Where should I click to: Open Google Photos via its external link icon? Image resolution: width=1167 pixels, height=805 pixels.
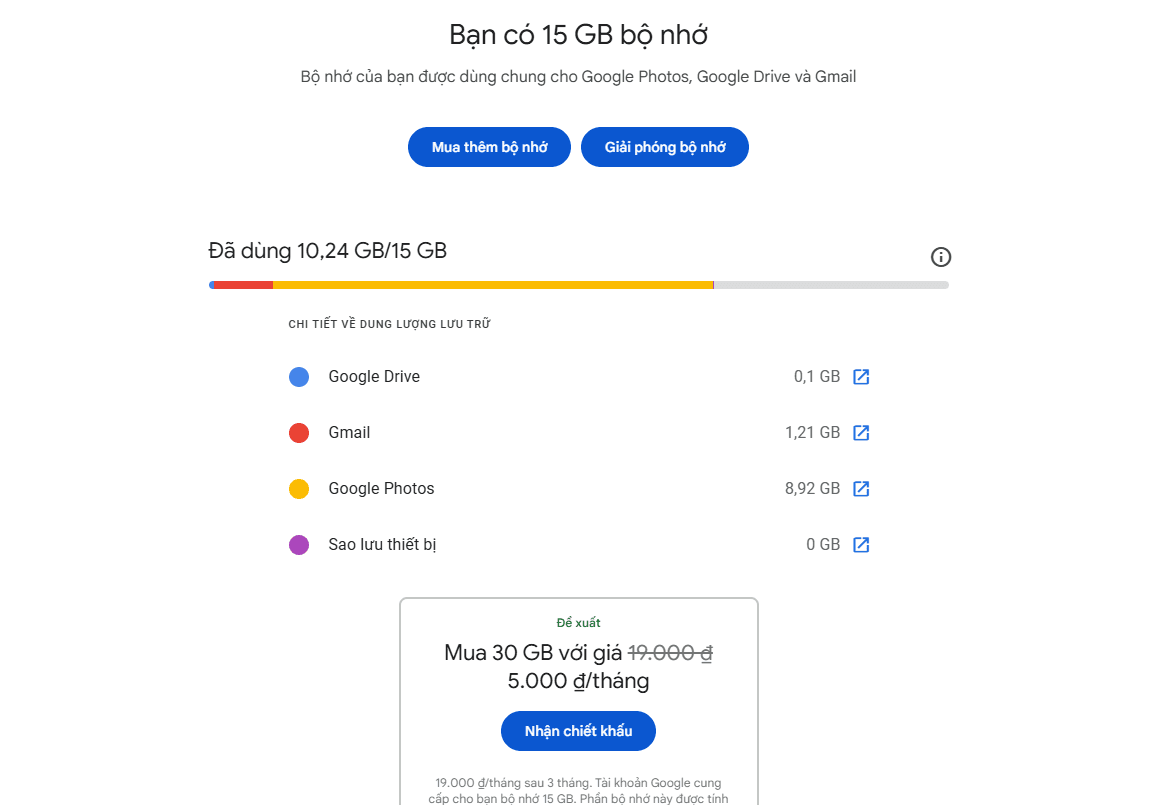click(x=861, y=488)
